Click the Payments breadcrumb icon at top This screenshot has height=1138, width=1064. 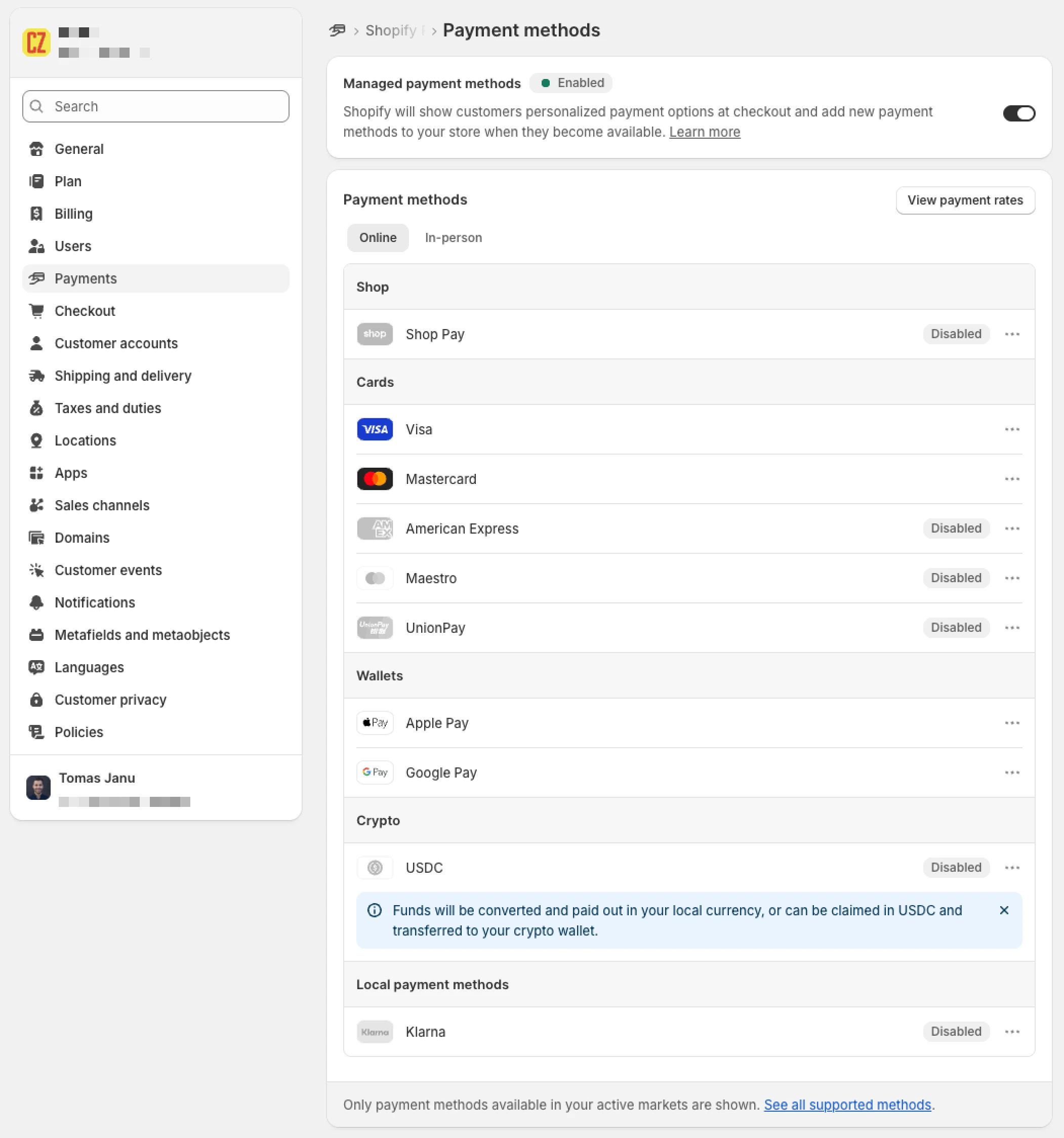pyautogui.click(x=337, y=30)
